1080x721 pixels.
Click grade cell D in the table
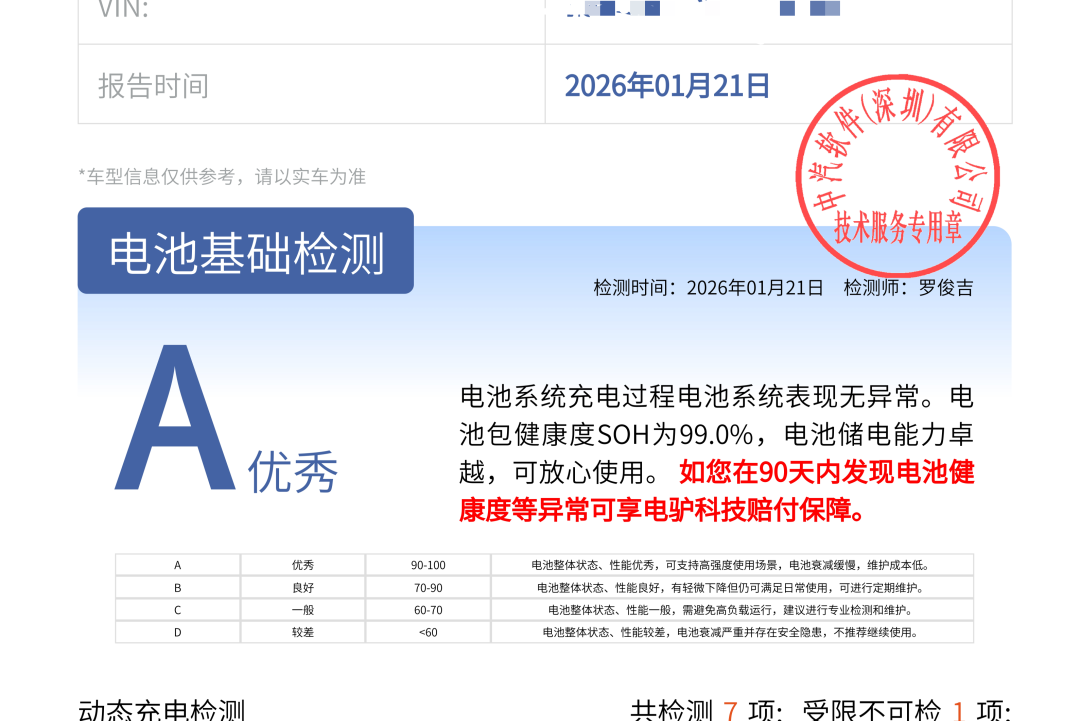pyautogui.click(x=178, y=632)
